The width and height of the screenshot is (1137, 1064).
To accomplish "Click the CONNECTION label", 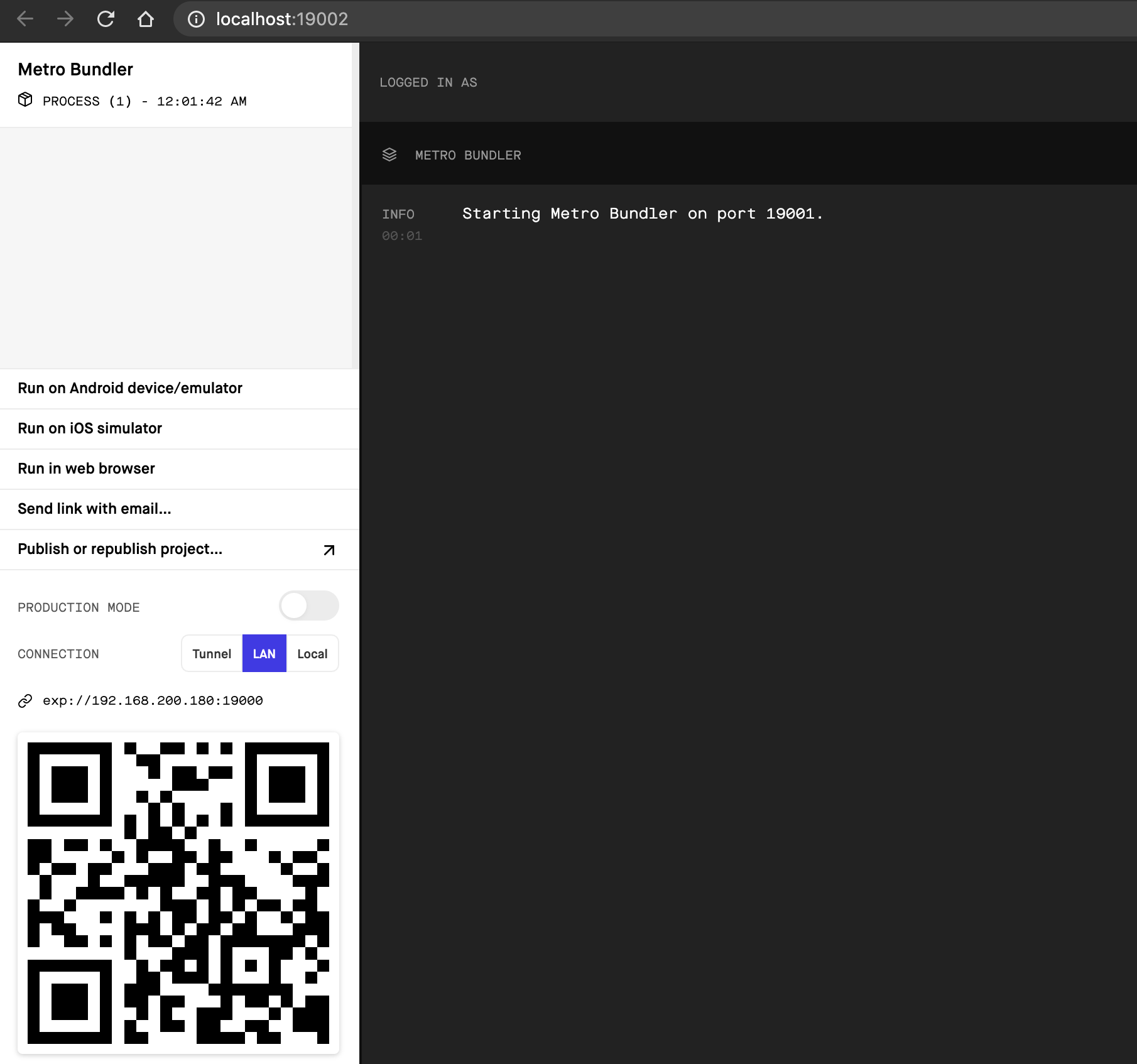I will [58, 654].
